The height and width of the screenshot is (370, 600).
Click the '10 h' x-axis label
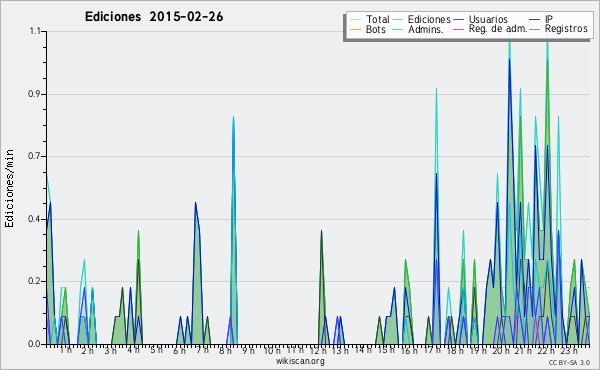coord(272,351)
